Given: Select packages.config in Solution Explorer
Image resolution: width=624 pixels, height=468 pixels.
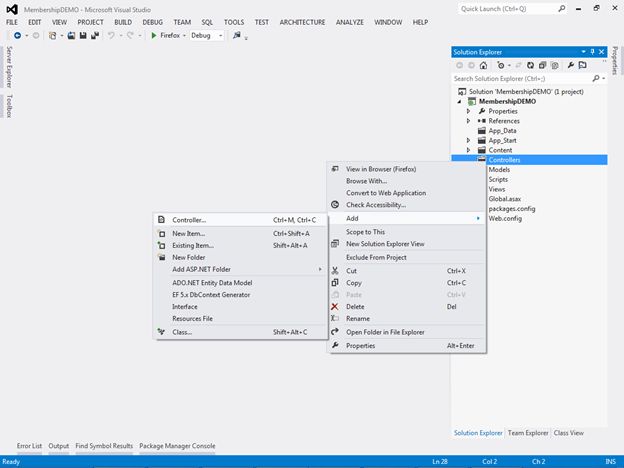Looking at the screenshot, I should [512, 209].
